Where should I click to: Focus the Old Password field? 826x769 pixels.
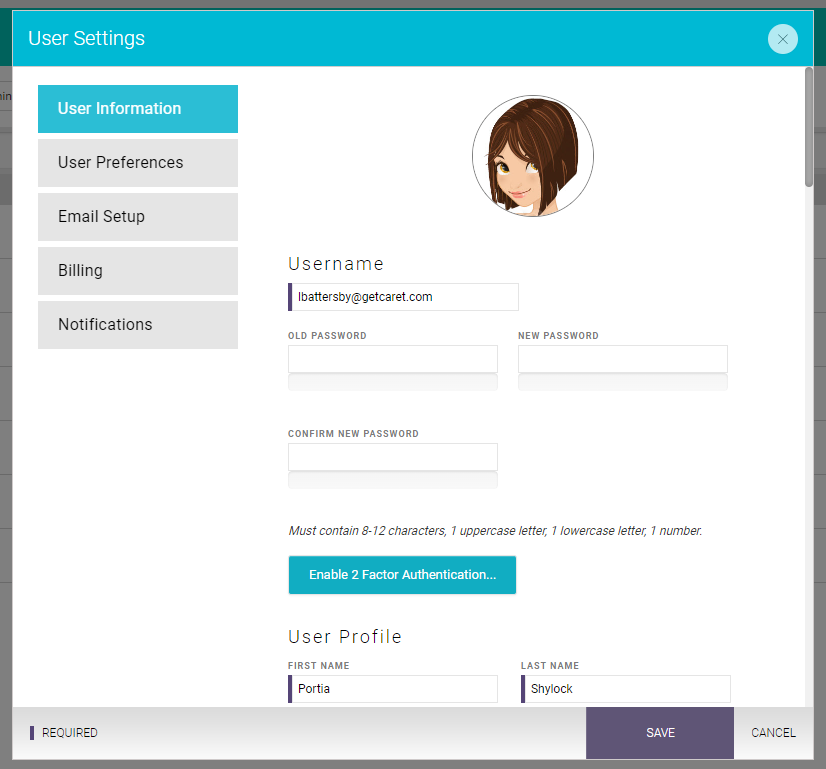(x=392, y=358)
